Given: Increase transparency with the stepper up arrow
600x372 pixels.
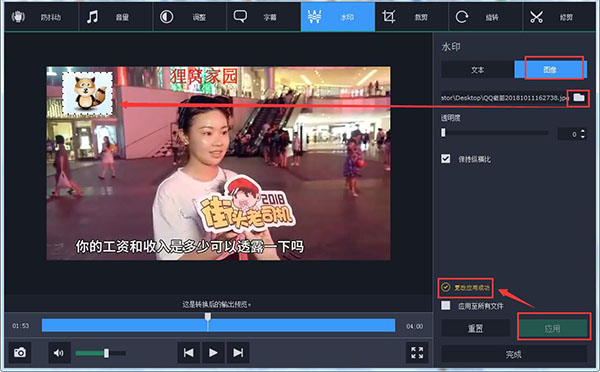Looking at the screenshot, I should pyautogui.click(x=583, y=131).
